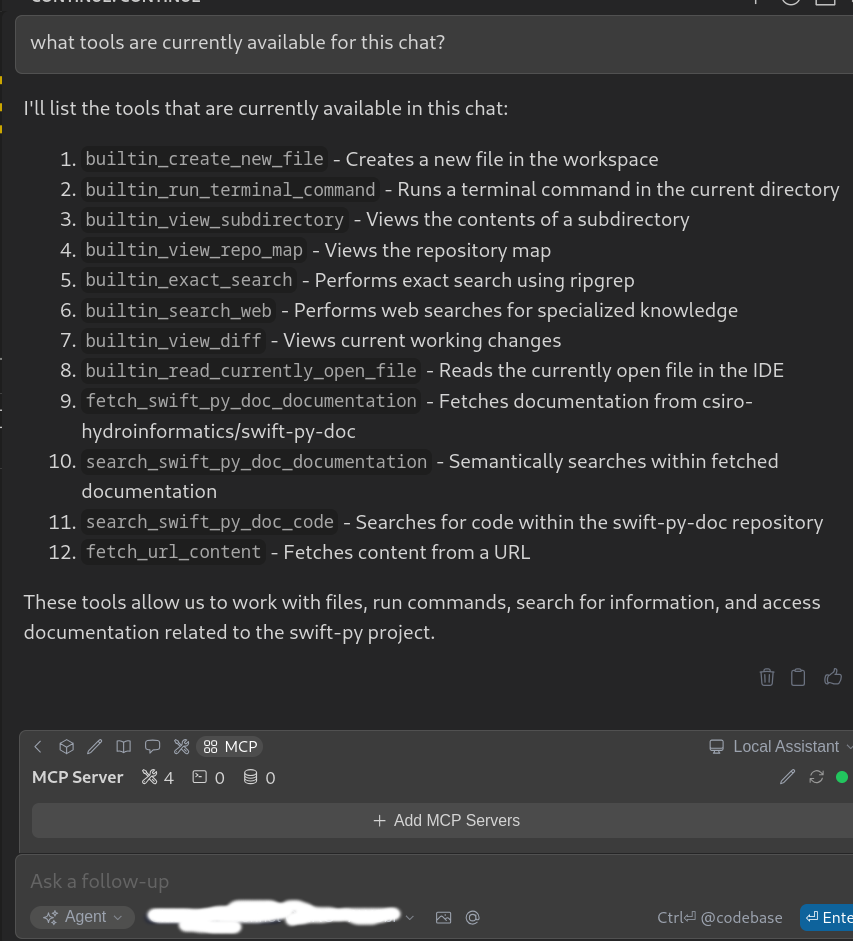Click the wrench tools icon in the toolbar
Screen dimensions: 853x941
click(x=181, y=746)
